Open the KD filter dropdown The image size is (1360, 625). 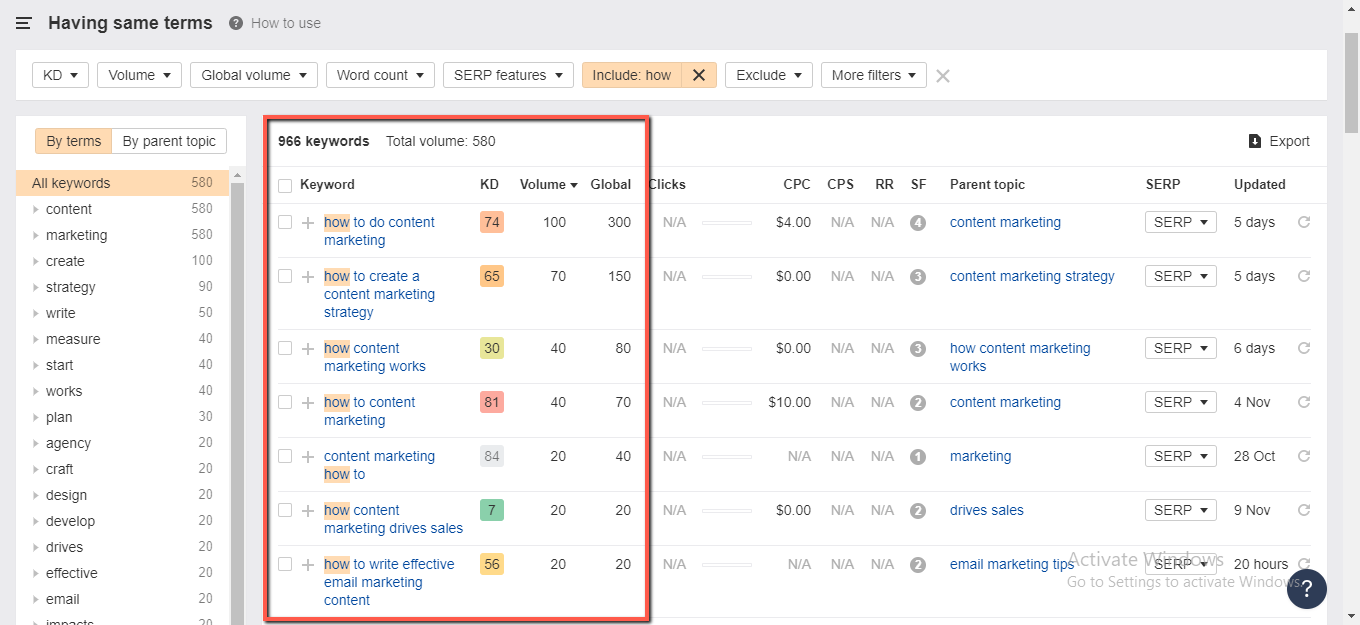point(60,75)
